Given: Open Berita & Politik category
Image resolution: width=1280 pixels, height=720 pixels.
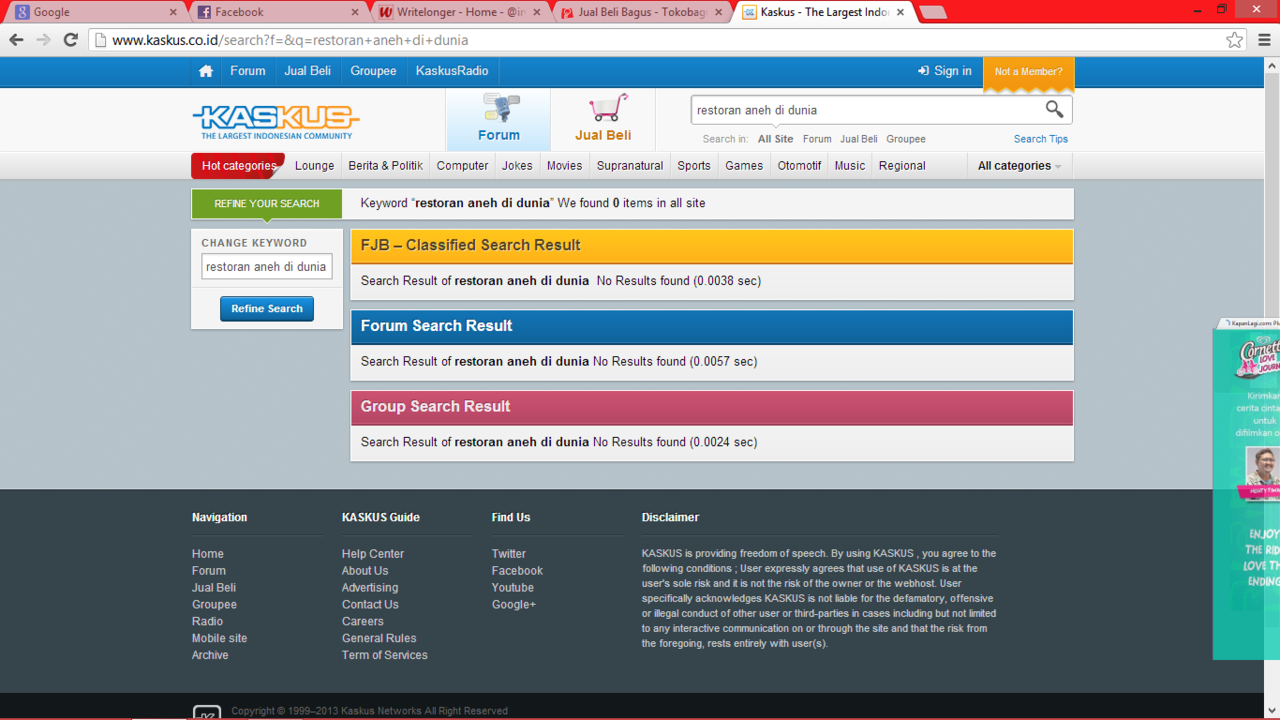Looking at the screenshot, I should coord(385,166).
